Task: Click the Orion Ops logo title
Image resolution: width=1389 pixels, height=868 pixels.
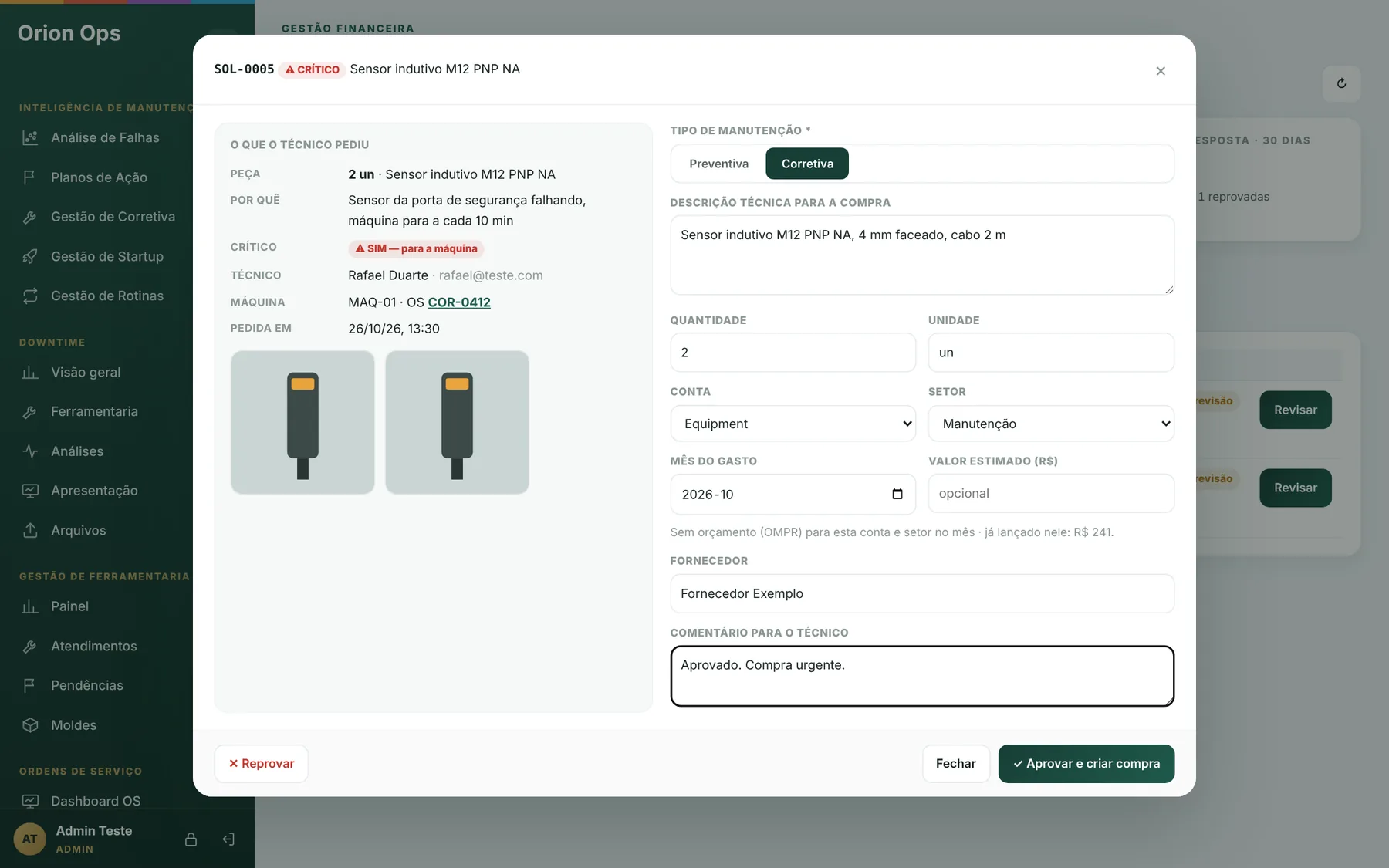Action: pos(69,33)
